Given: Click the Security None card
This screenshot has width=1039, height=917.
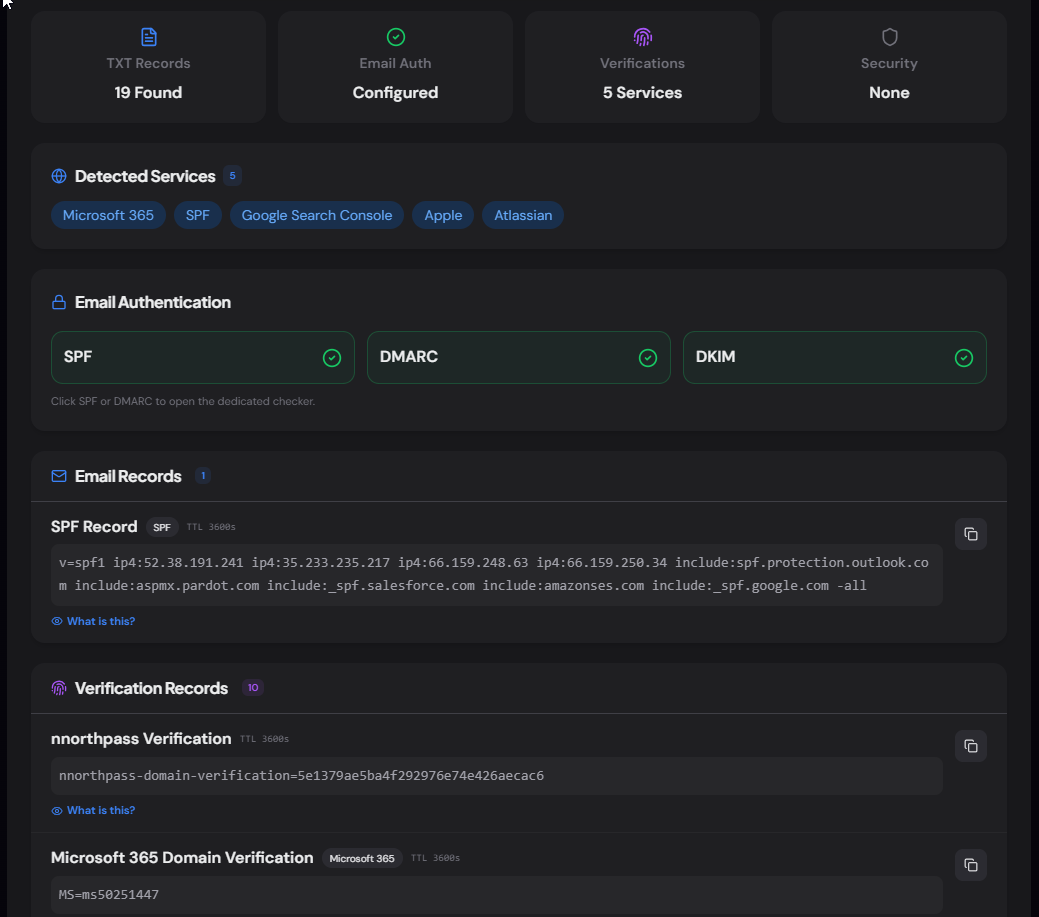Looking at the screenshot, I should (889, 67).
